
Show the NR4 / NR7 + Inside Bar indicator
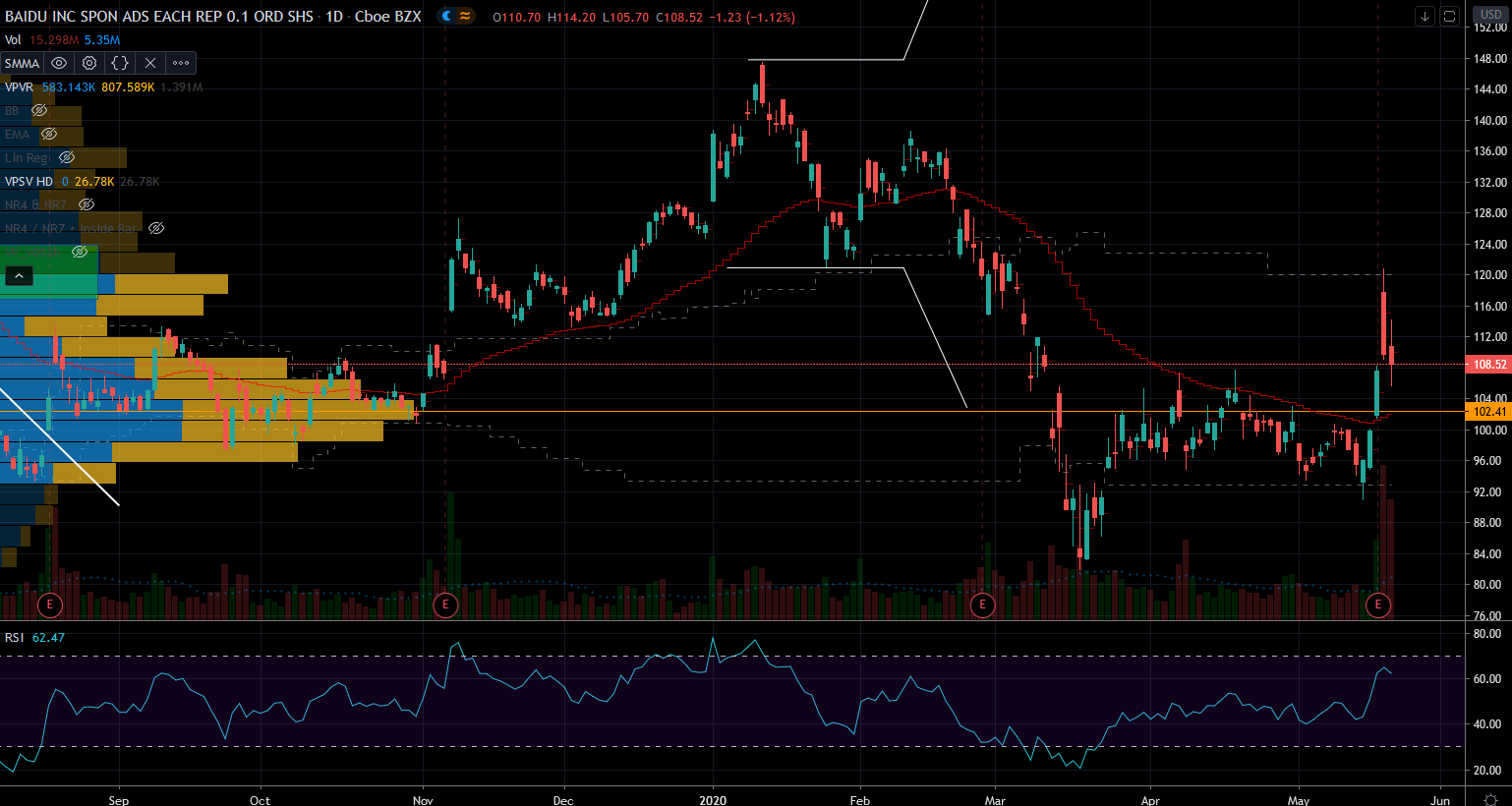[x=156, y=229]
